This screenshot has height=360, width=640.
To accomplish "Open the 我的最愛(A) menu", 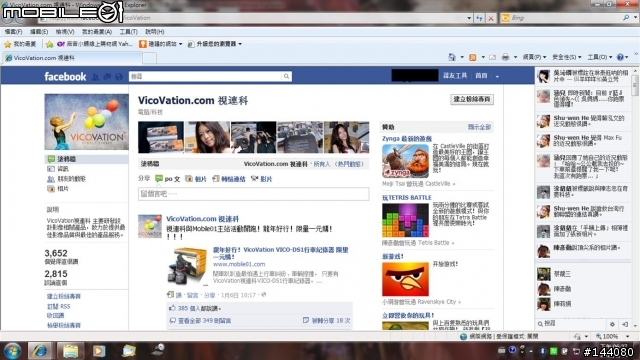I will coord(97,31).
